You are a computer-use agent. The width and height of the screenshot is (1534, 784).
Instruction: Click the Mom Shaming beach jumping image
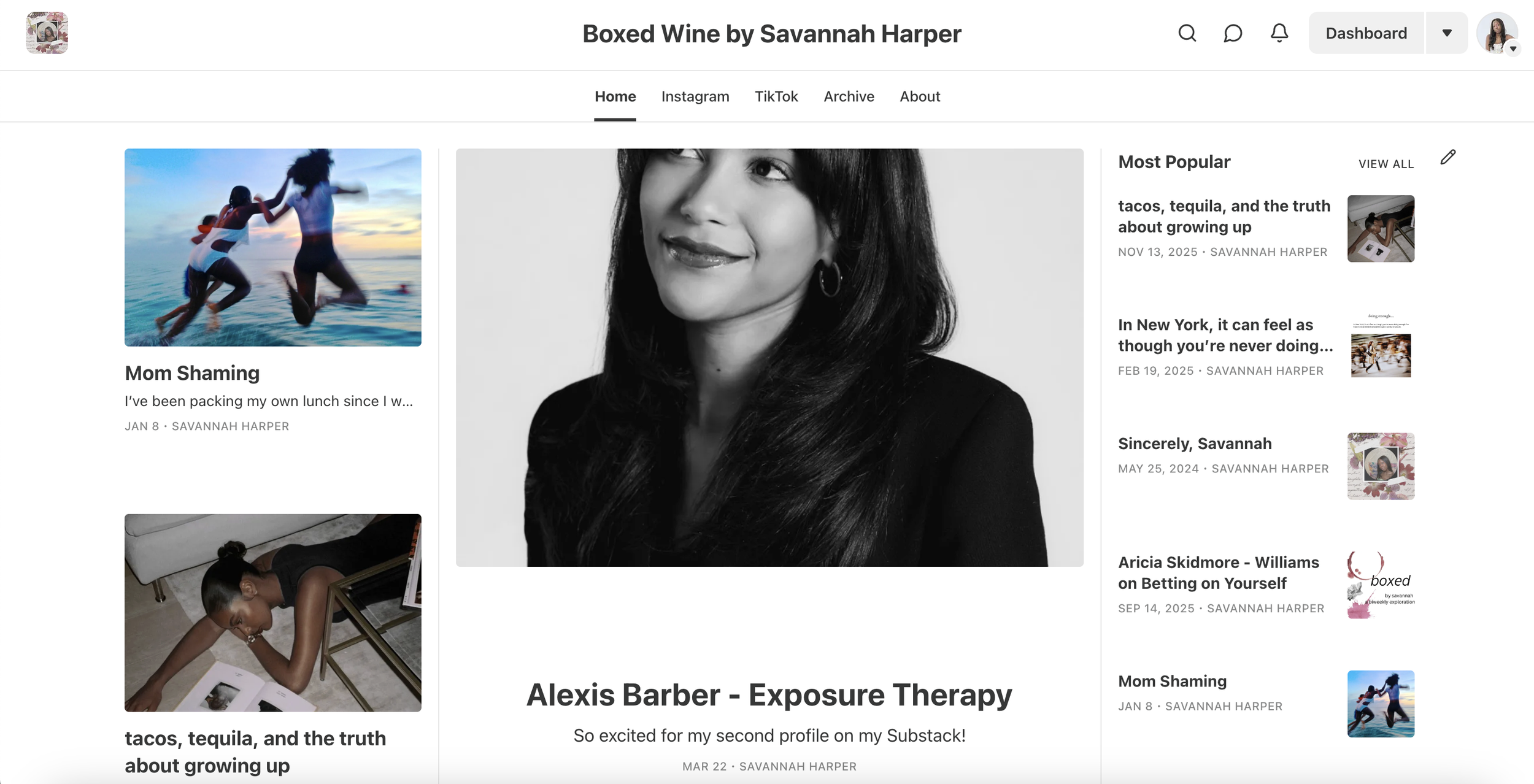(x=273, y=247)
